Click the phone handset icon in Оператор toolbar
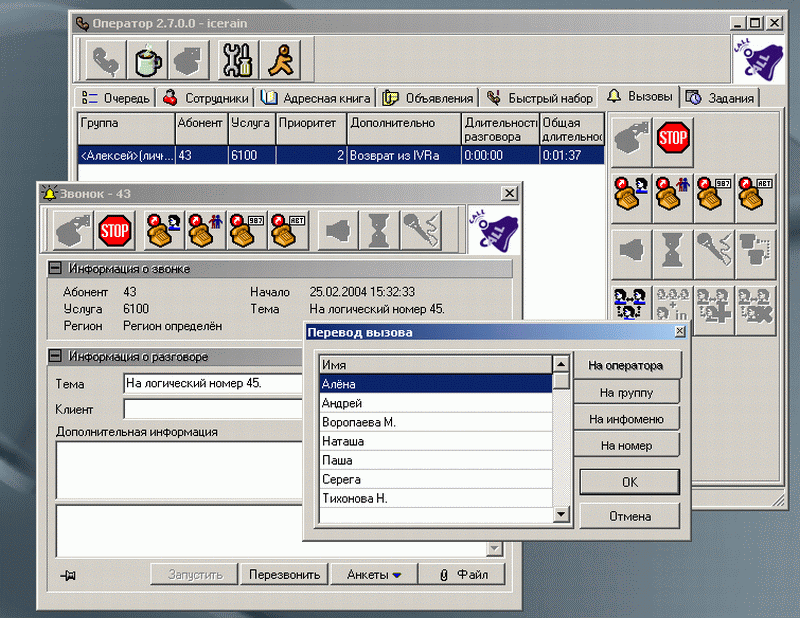800x618 pixels. 106,61
